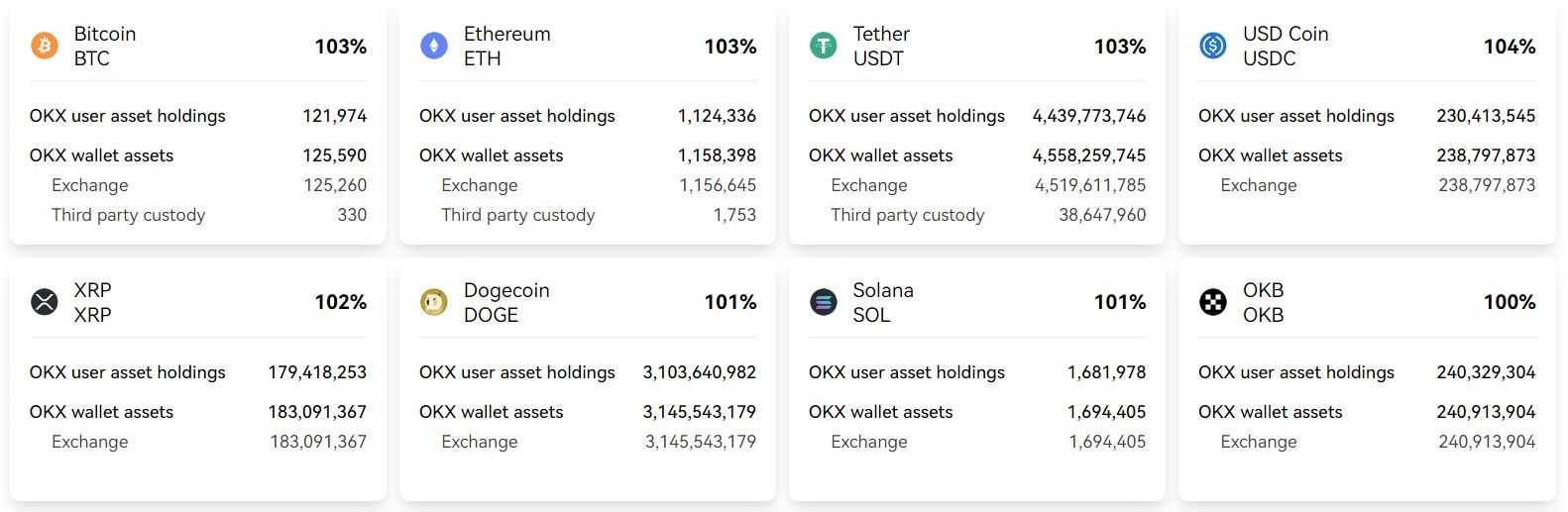This screenshot has width=1568, height=512.
Task: Click the USD Coin blue logo icon
Action: [x=1213, y=46]
